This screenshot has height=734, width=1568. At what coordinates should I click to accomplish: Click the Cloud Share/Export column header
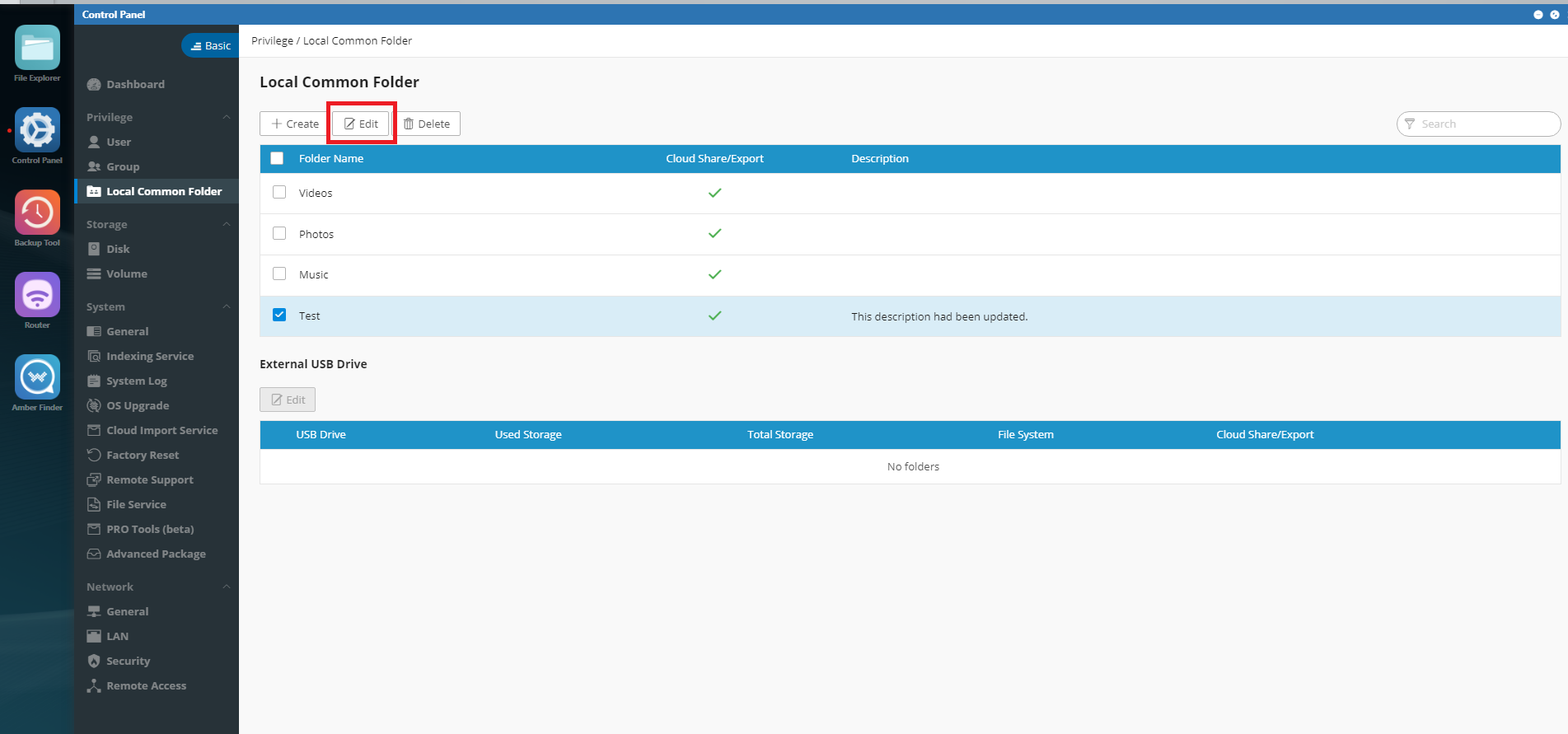click(714, 158)
